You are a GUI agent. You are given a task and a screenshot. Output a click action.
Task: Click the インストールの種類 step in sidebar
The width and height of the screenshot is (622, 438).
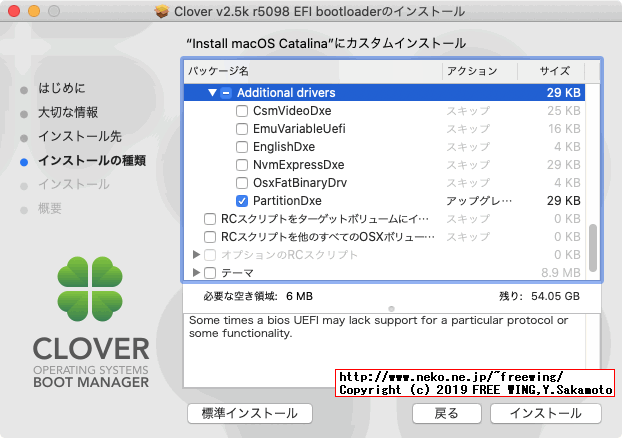pos(92,160)
